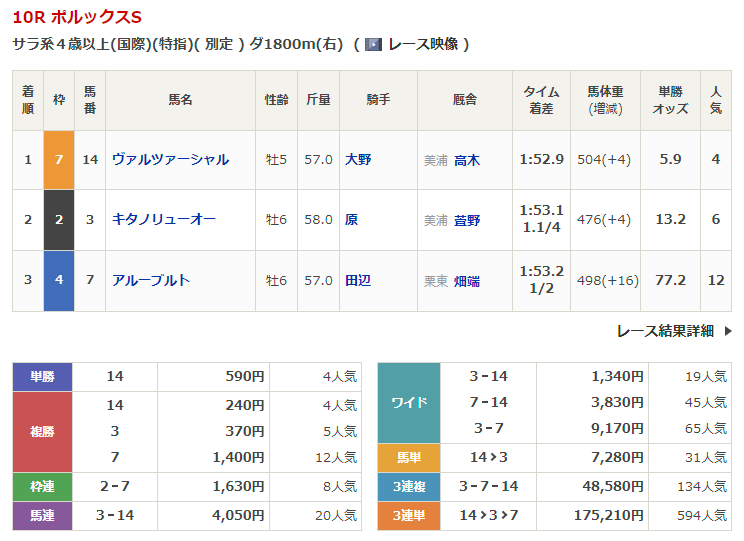Open horse キタノリューオー profile

click(163, 220)
